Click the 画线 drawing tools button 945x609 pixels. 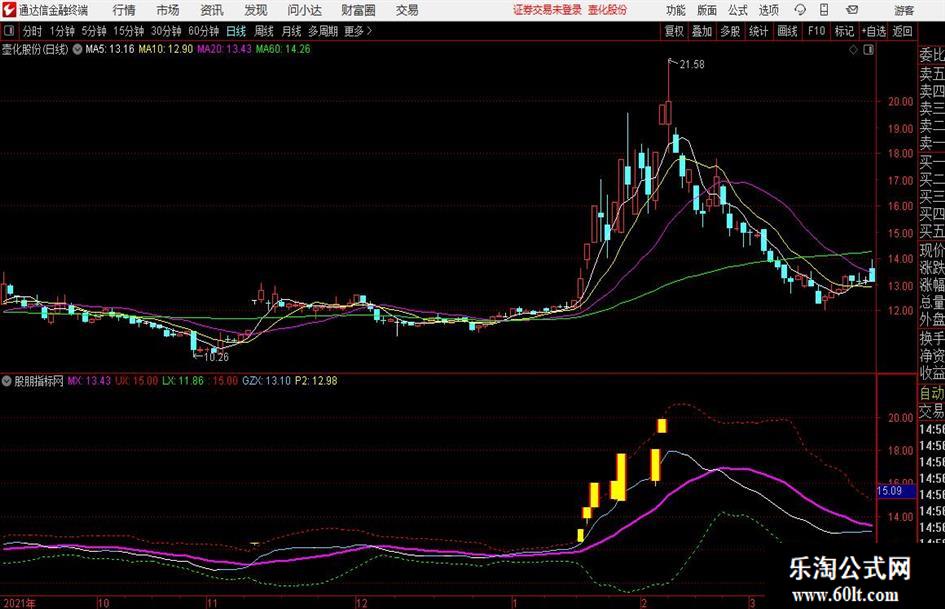tap(787, 31)
